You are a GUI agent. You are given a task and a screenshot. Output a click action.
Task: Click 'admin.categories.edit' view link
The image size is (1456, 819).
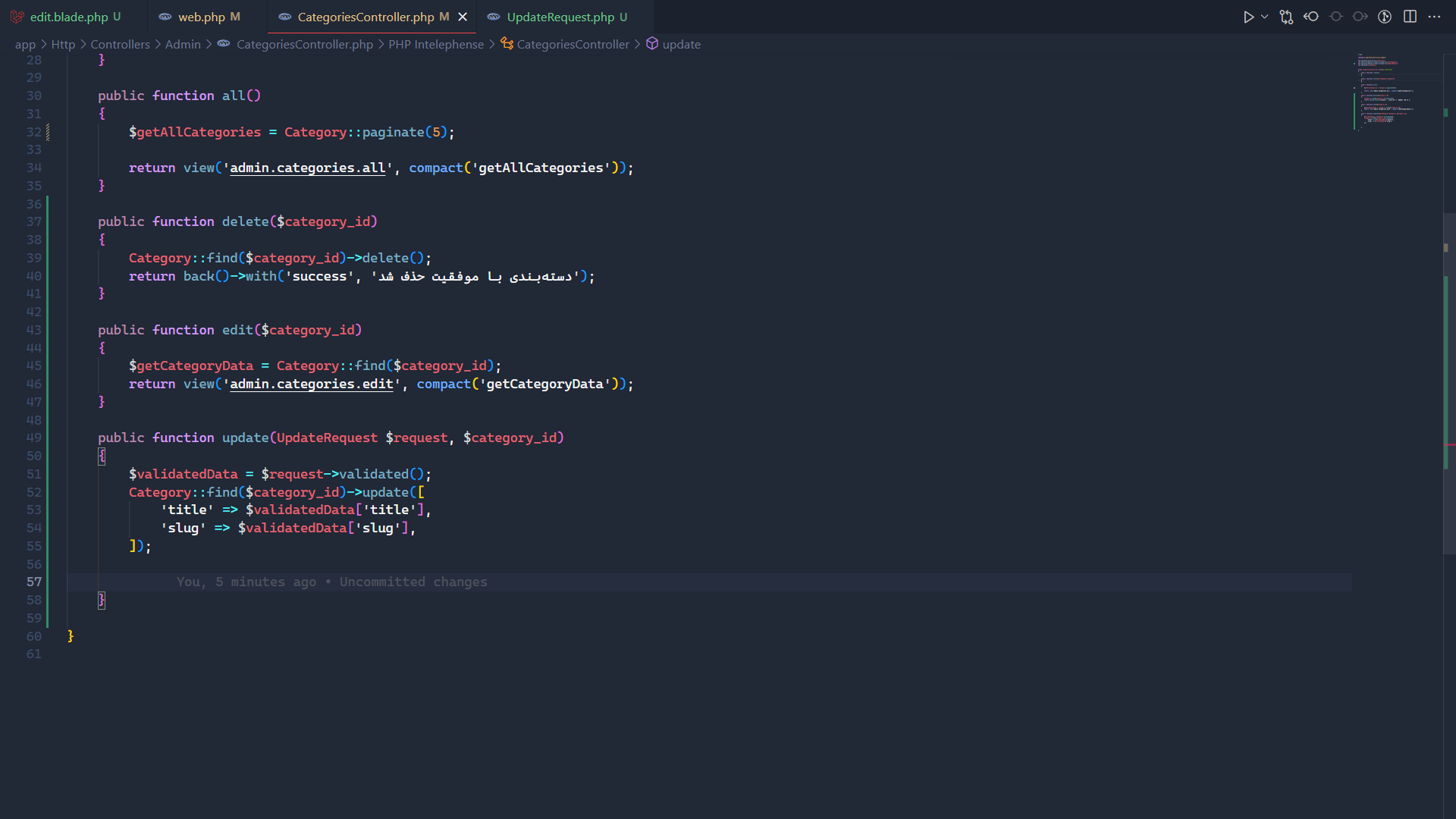tap(311, 384)
